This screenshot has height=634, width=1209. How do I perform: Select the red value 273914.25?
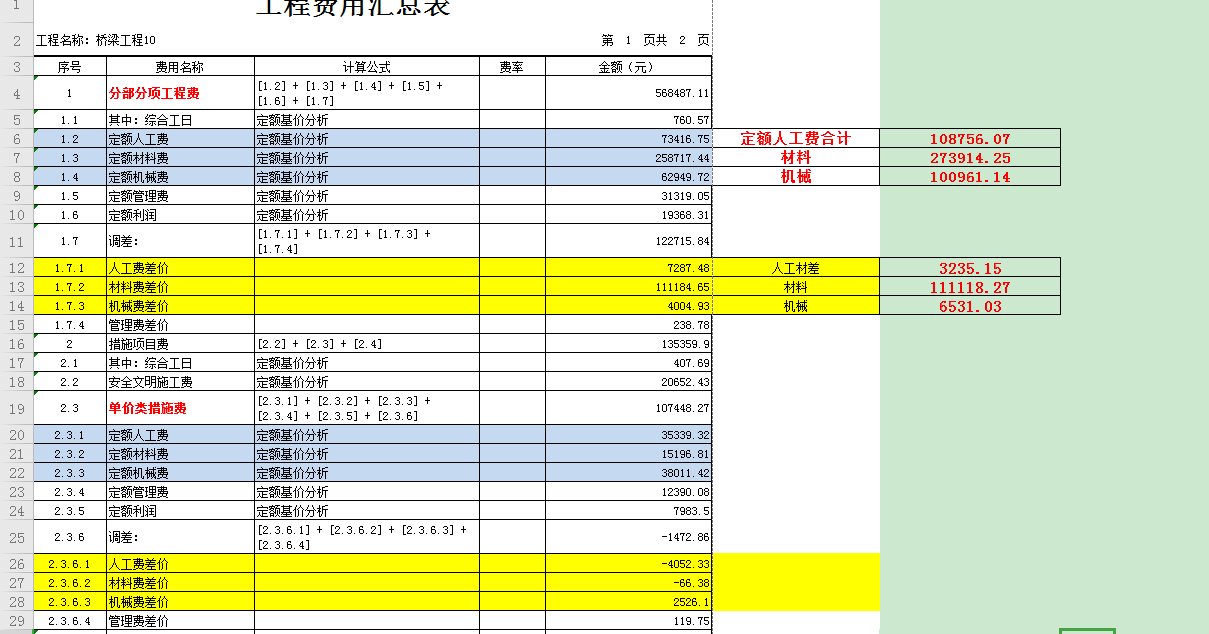pyautogui.click(x=970, y=158)
